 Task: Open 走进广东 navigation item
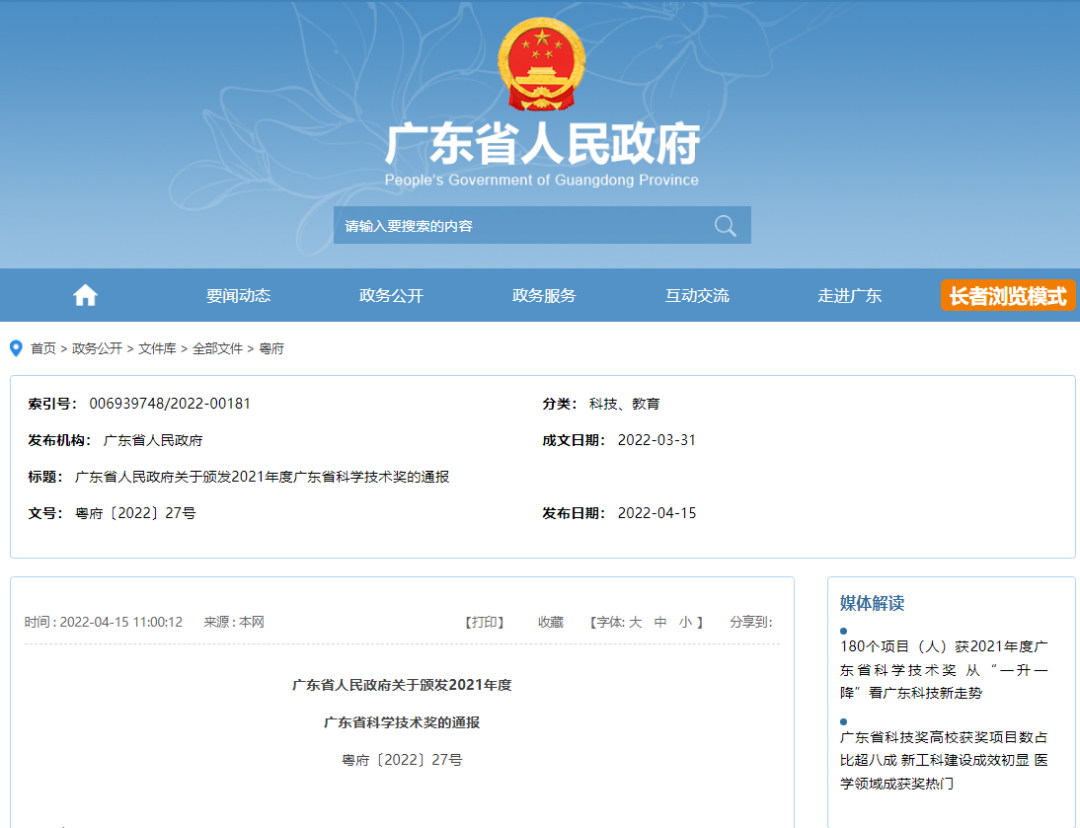point(849,295)
